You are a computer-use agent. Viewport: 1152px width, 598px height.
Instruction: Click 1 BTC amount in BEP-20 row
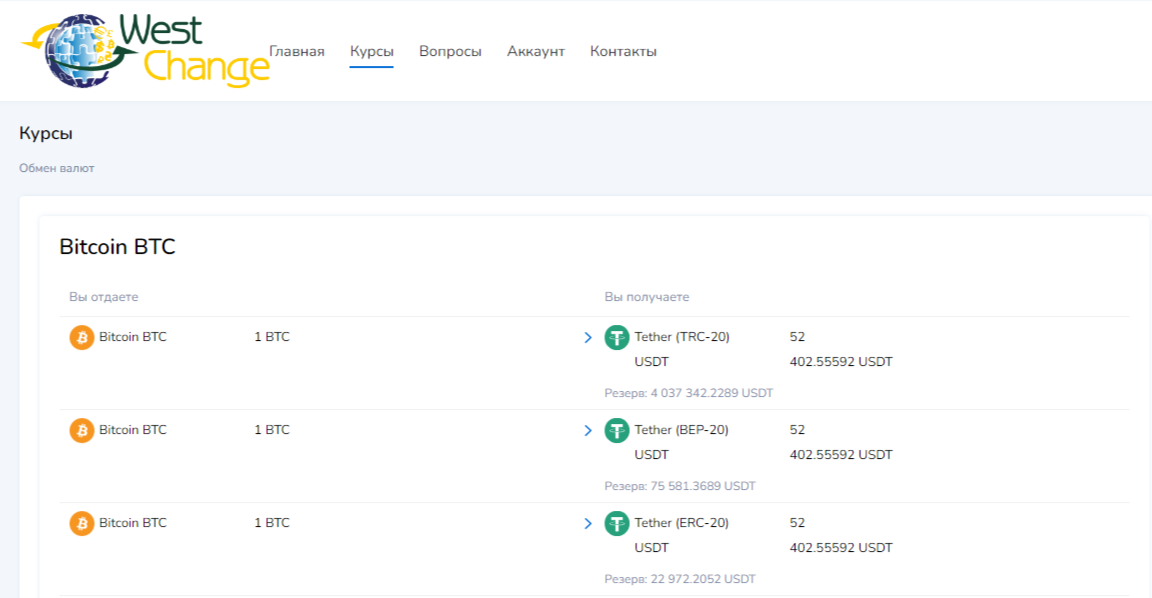tap(272, 430)
